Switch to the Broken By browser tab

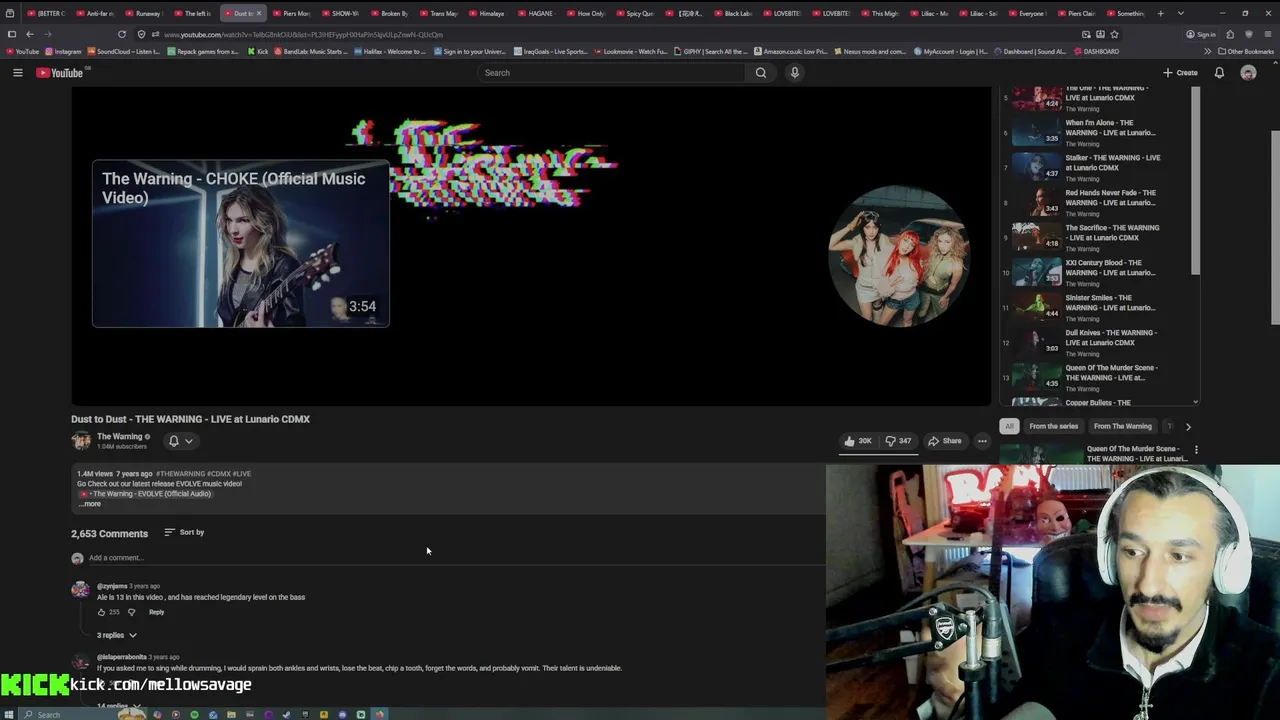pos(391,13)
